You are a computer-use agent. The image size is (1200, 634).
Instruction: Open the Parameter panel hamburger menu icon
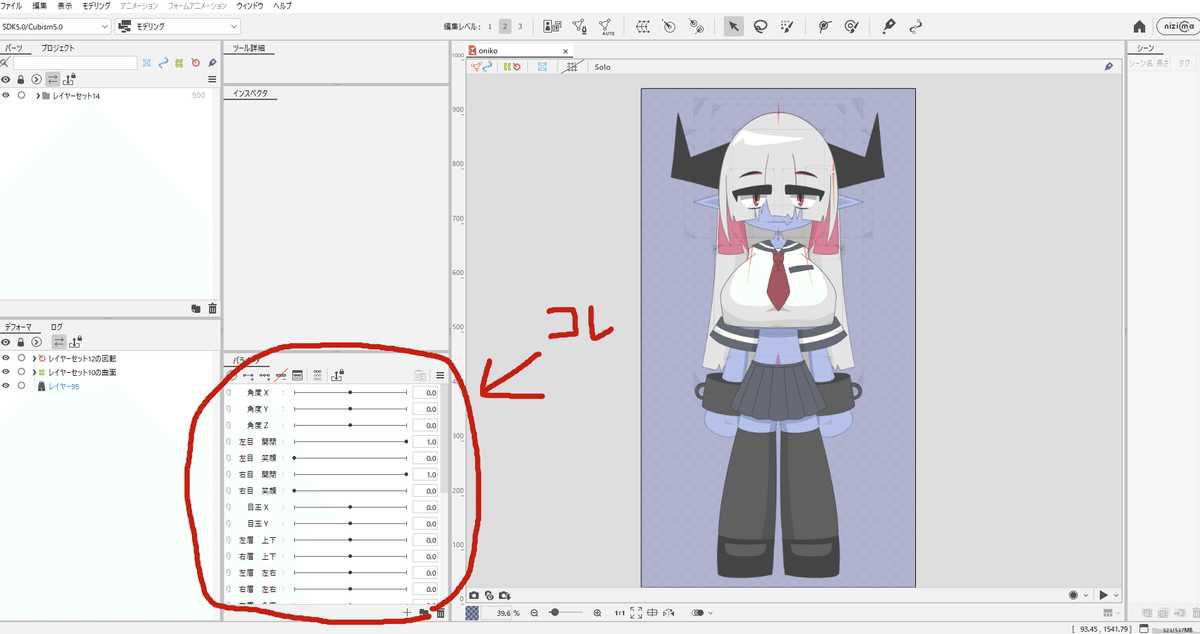[440, 374]
